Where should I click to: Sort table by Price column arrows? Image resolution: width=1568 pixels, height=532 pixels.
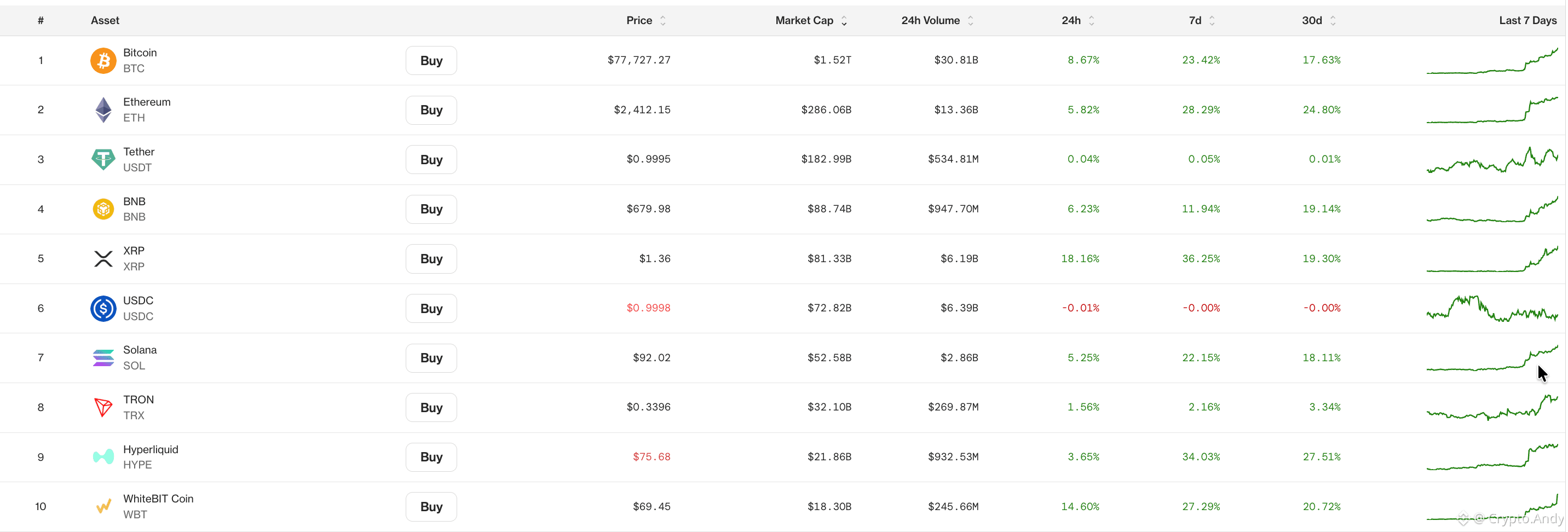(x=663, y=21)
